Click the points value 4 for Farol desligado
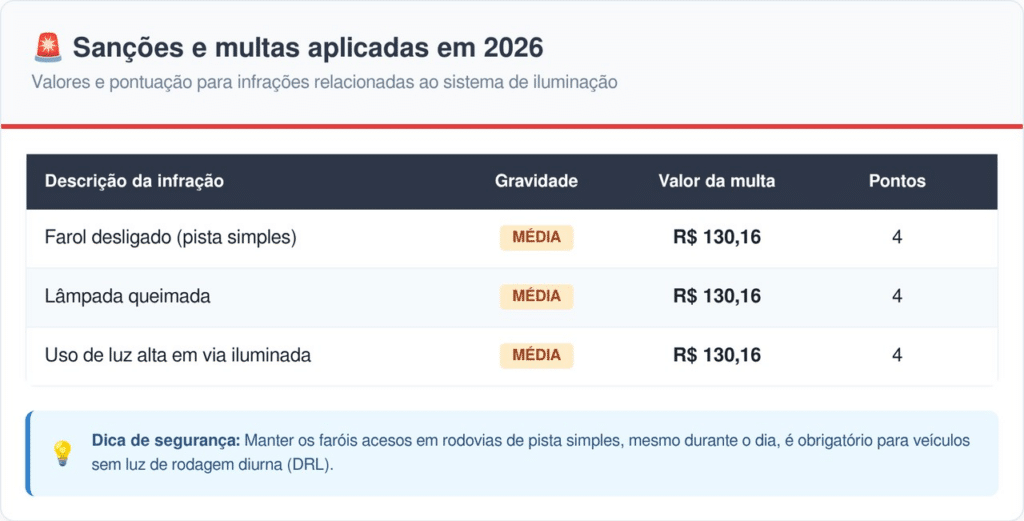Screen dimensions: 1024x521 click(x=897, y=237)
